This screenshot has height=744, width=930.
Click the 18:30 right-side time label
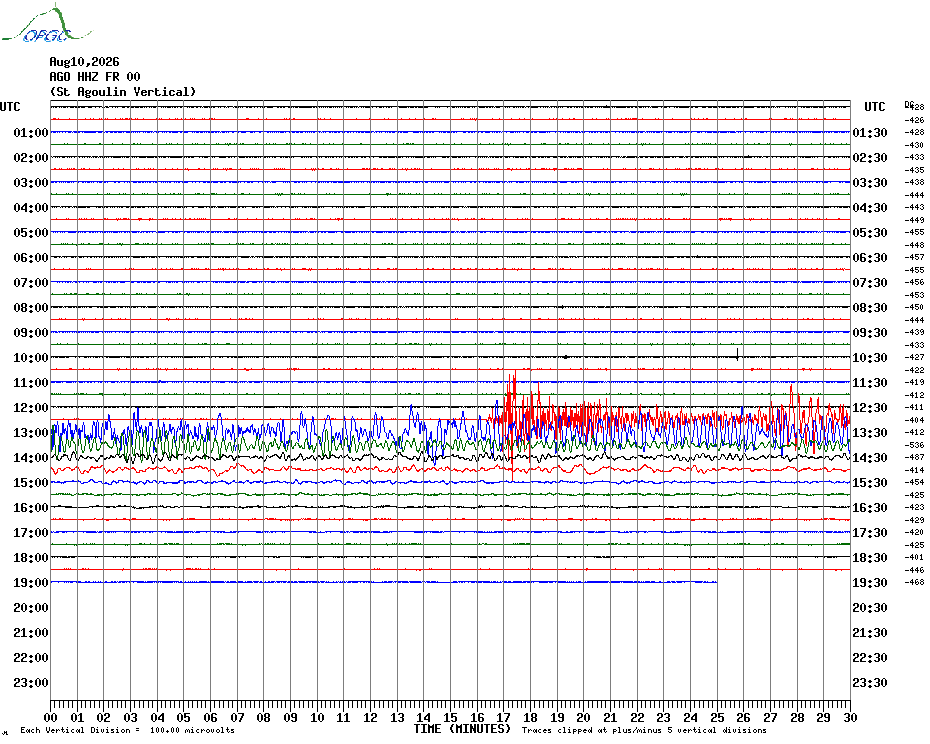870,558
